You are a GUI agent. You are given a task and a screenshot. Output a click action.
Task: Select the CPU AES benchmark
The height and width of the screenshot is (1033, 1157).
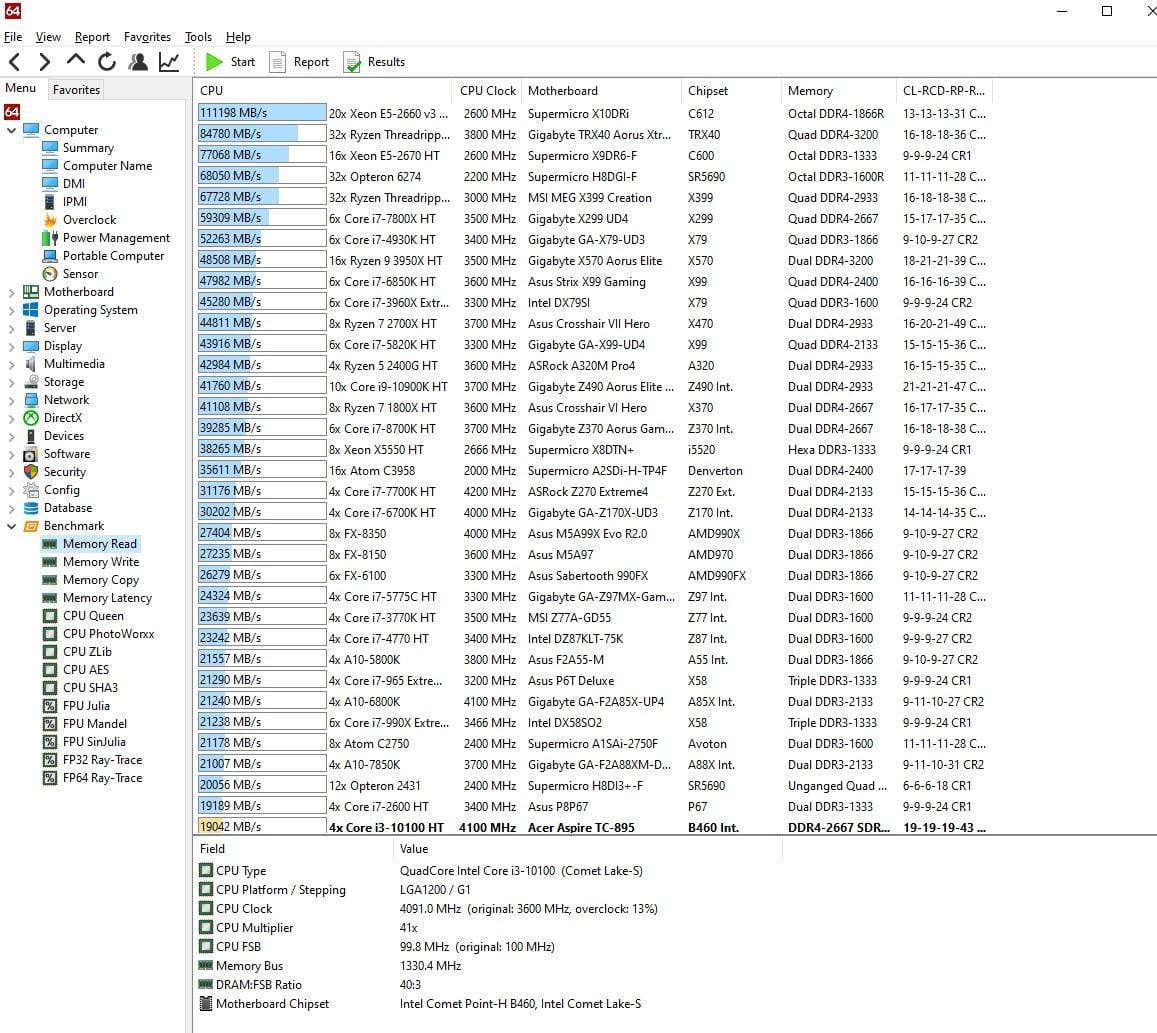[x=86, y=669]
